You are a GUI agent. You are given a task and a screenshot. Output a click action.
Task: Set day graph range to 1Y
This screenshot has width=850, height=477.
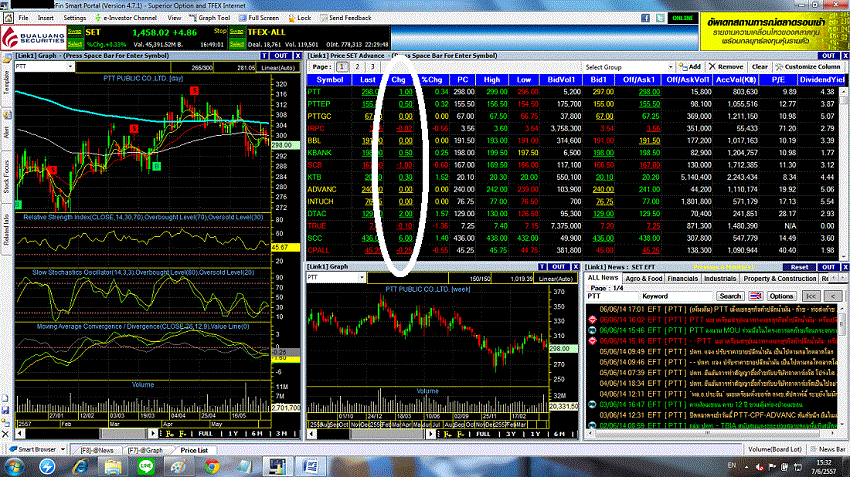(x=233, y=434)
